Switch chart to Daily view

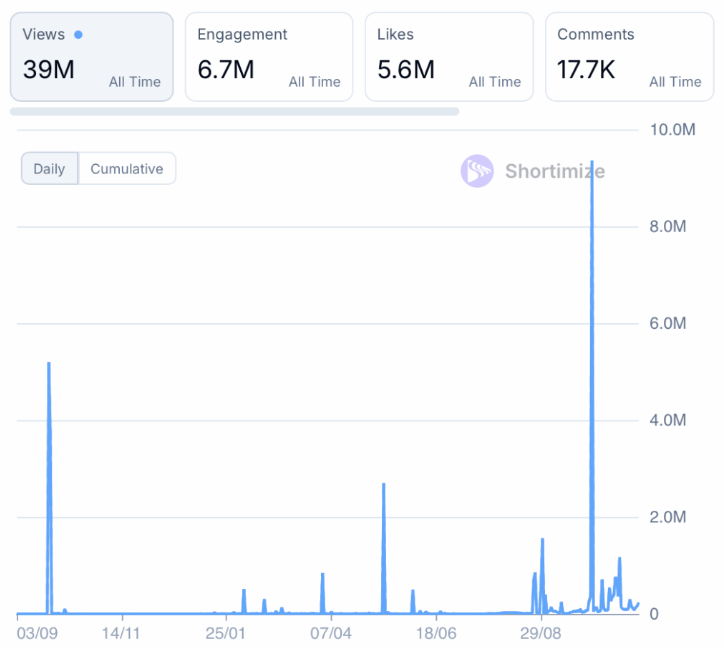pyautogui.click(x=49, y=169)
